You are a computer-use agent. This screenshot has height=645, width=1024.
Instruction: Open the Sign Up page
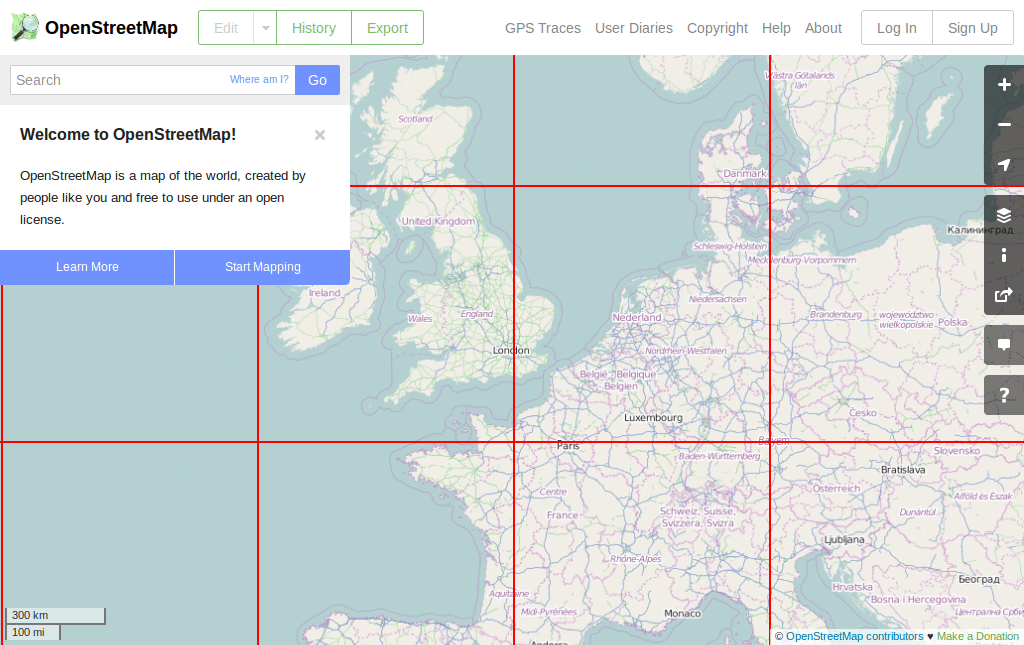click(x=971, y=28)
